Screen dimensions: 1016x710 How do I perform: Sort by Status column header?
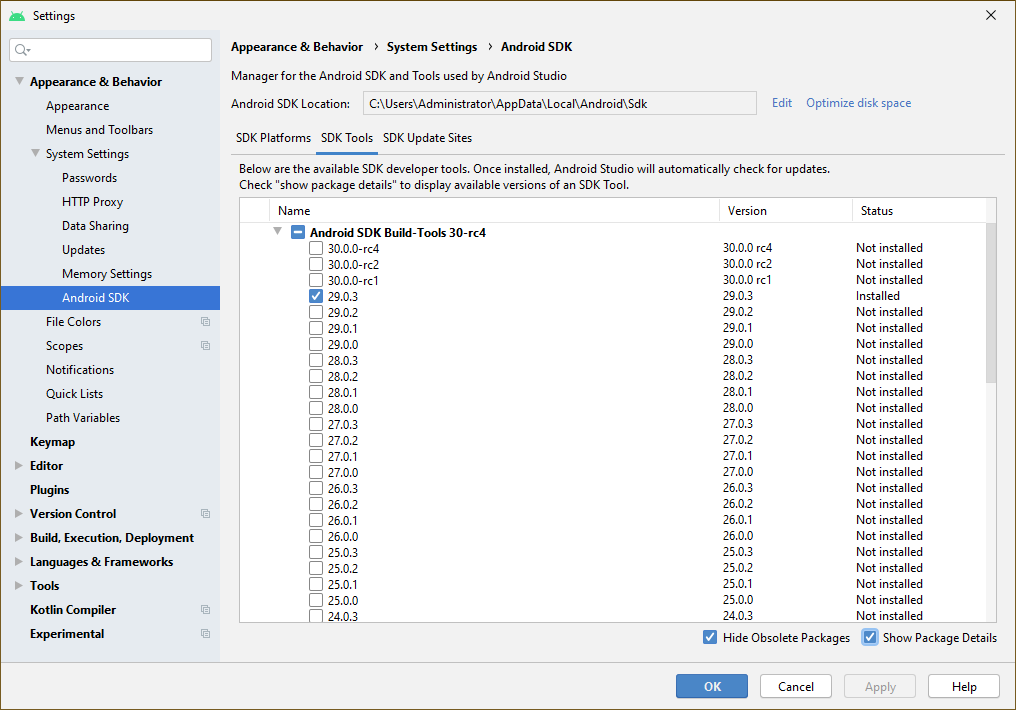pos(919,211)
